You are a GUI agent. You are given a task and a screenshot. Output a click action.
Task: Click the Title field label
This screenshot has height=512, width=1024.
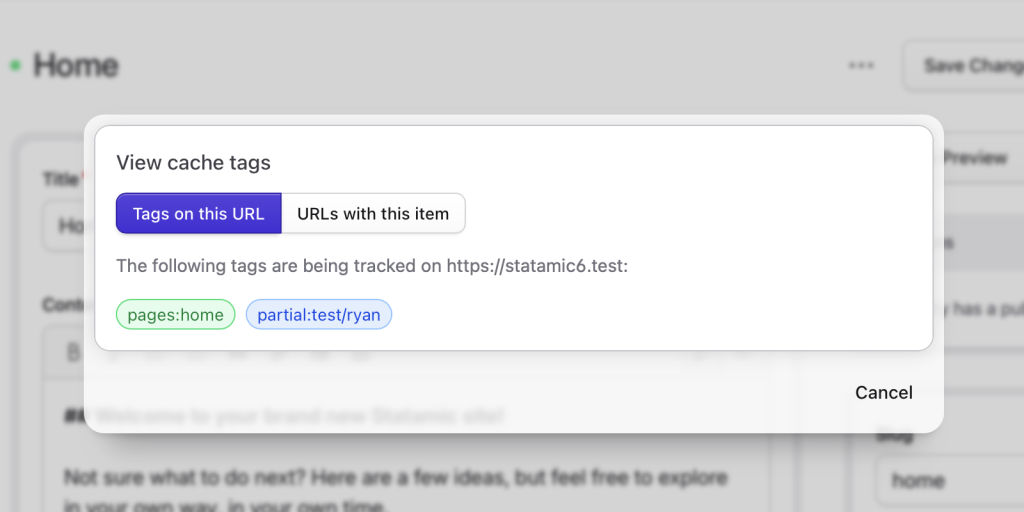pyautogui.click(x=60, y=179)
